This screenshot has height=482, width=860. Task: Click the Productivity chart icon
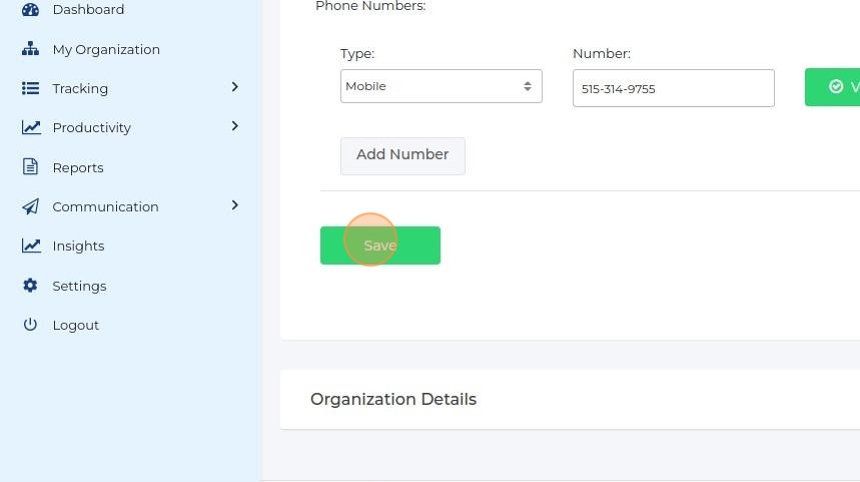[31, 127]
